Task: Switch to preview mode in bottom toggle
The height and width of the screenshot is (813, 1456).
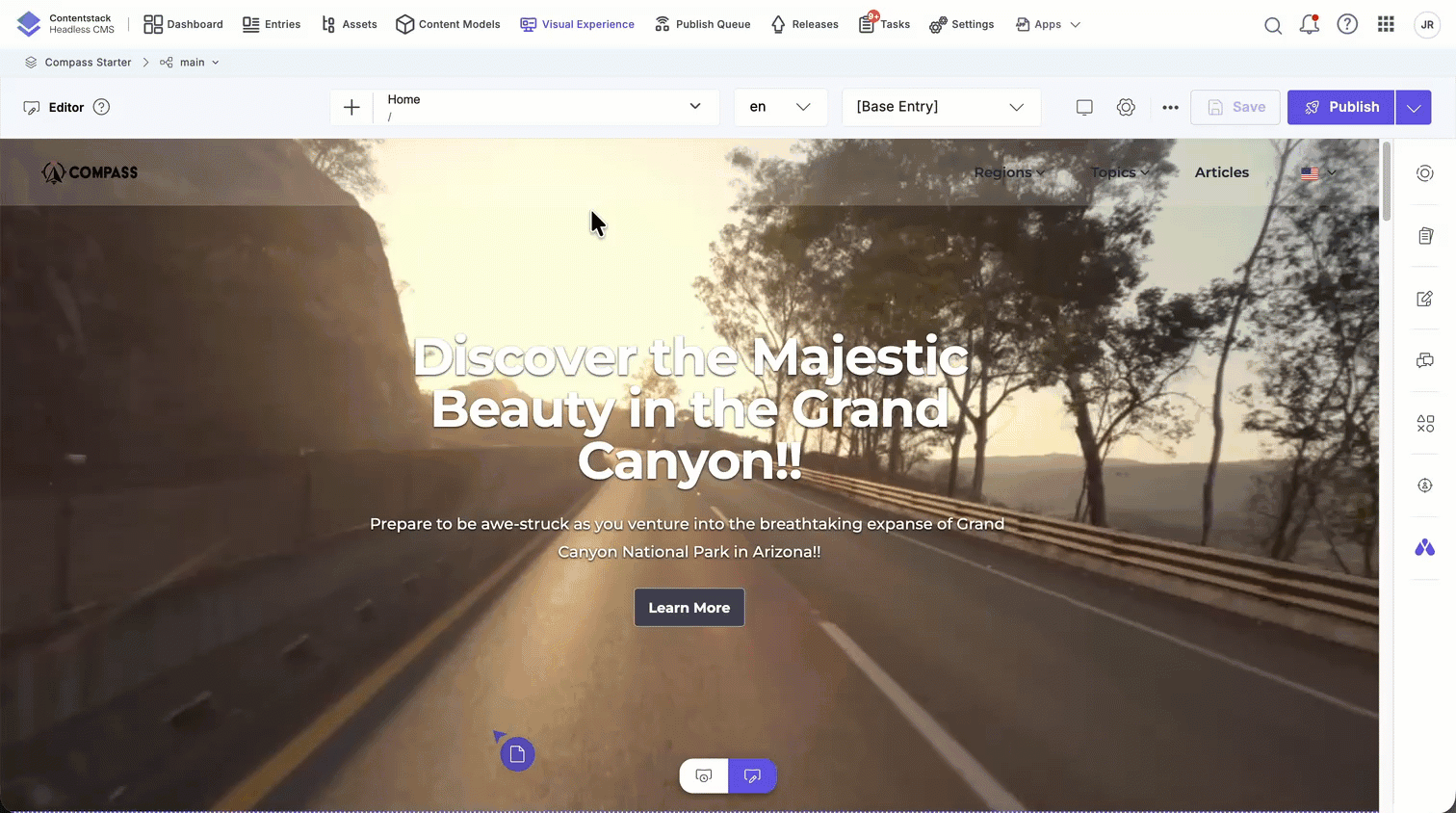Action: click(x=704, y=776)
